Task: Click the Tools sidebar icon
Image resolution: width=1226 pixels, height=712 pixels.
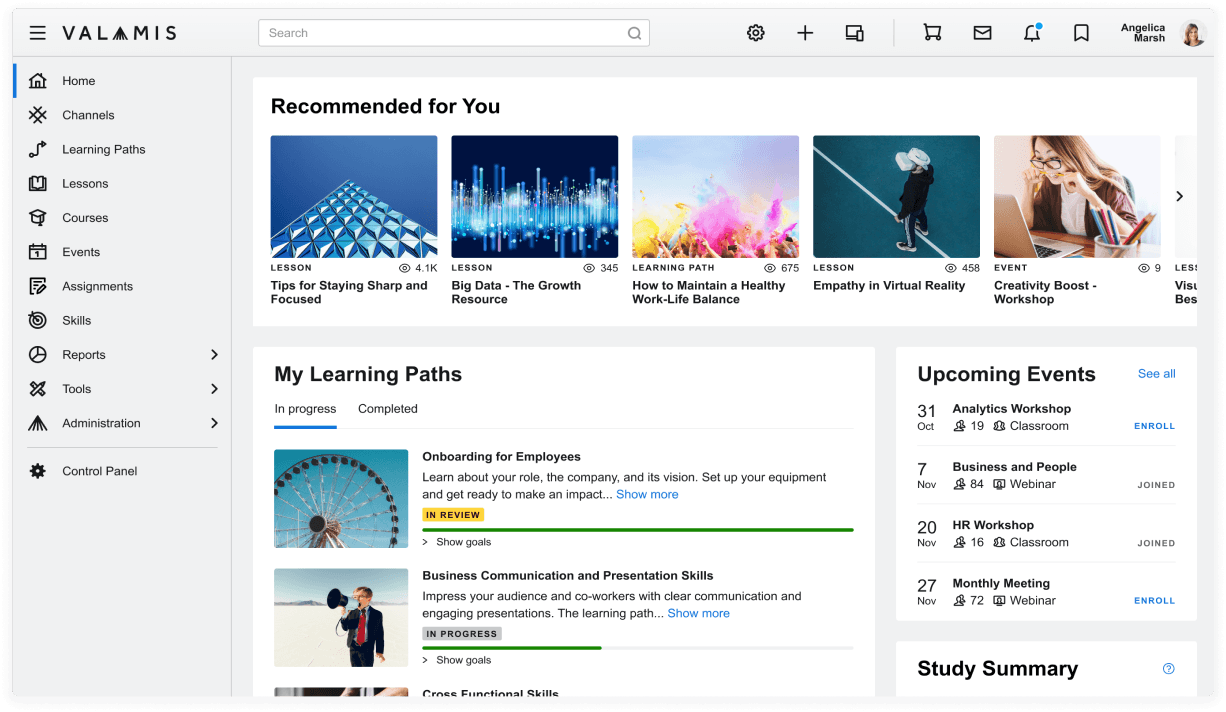Action: pos(38,389)
